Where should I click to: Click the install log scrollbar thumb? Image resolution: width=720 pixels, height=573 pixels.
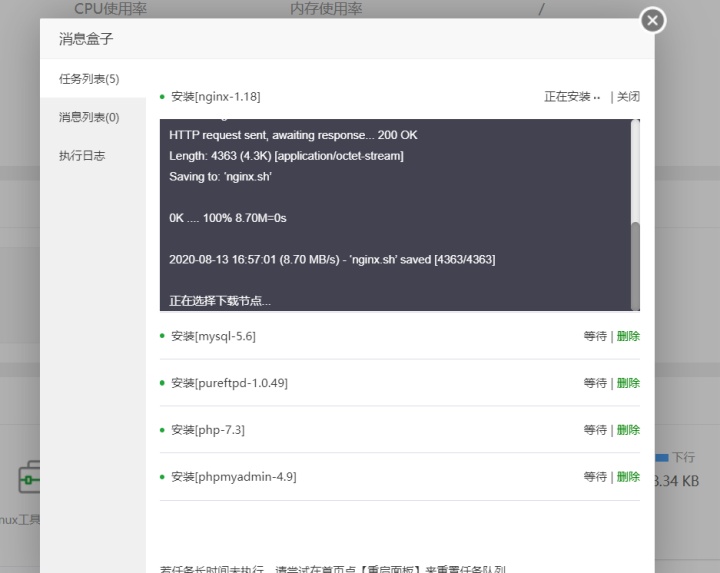click(635, 266)
